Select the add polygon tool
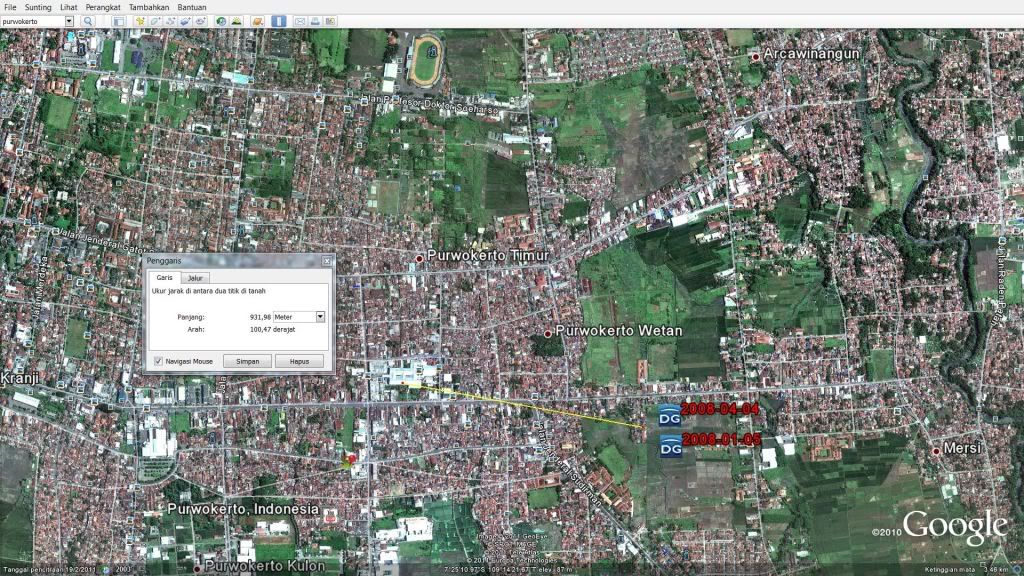Screen dimensions: 1024x576 coord(155,22)
